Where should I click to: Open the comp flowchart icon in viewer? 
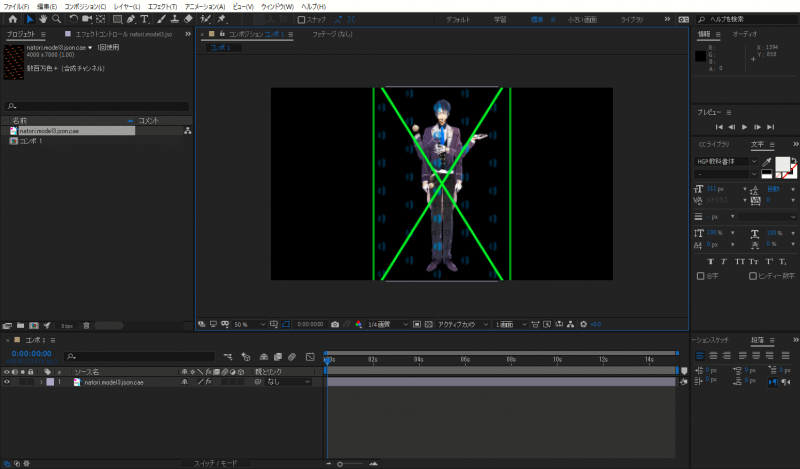coord(570,325)
